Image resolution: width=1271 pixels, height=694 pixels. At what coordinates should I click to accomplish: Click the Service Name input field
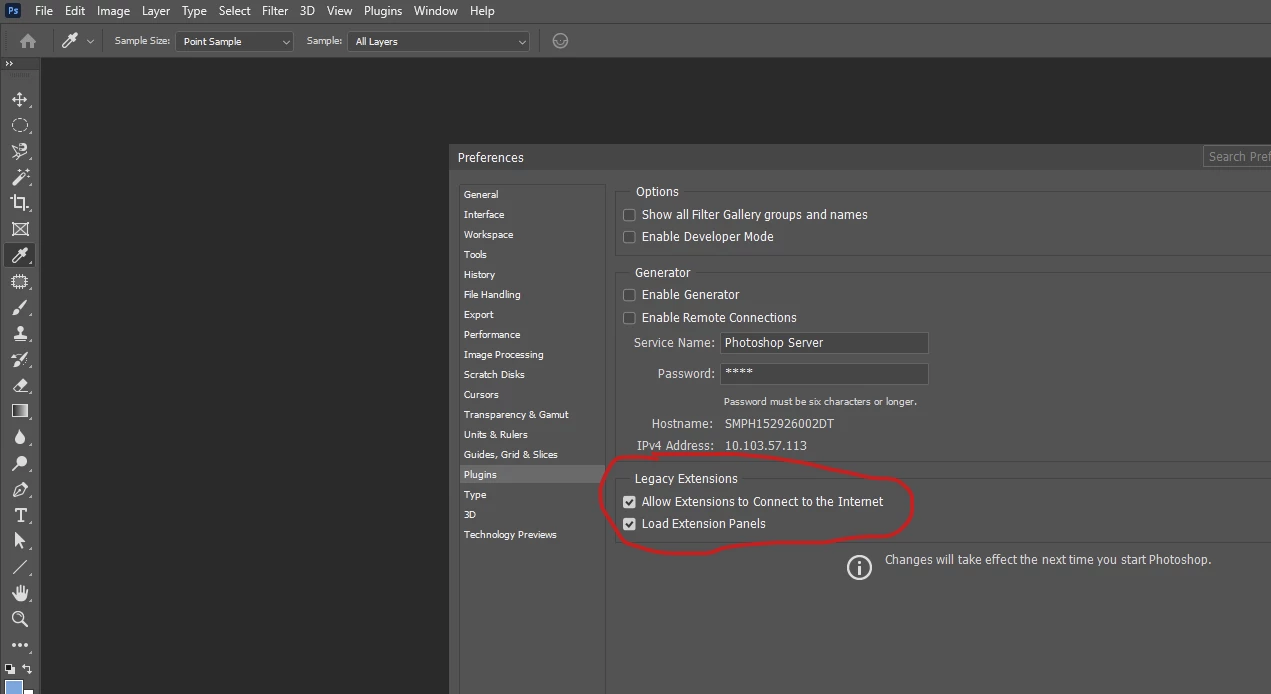click(824, 343)
